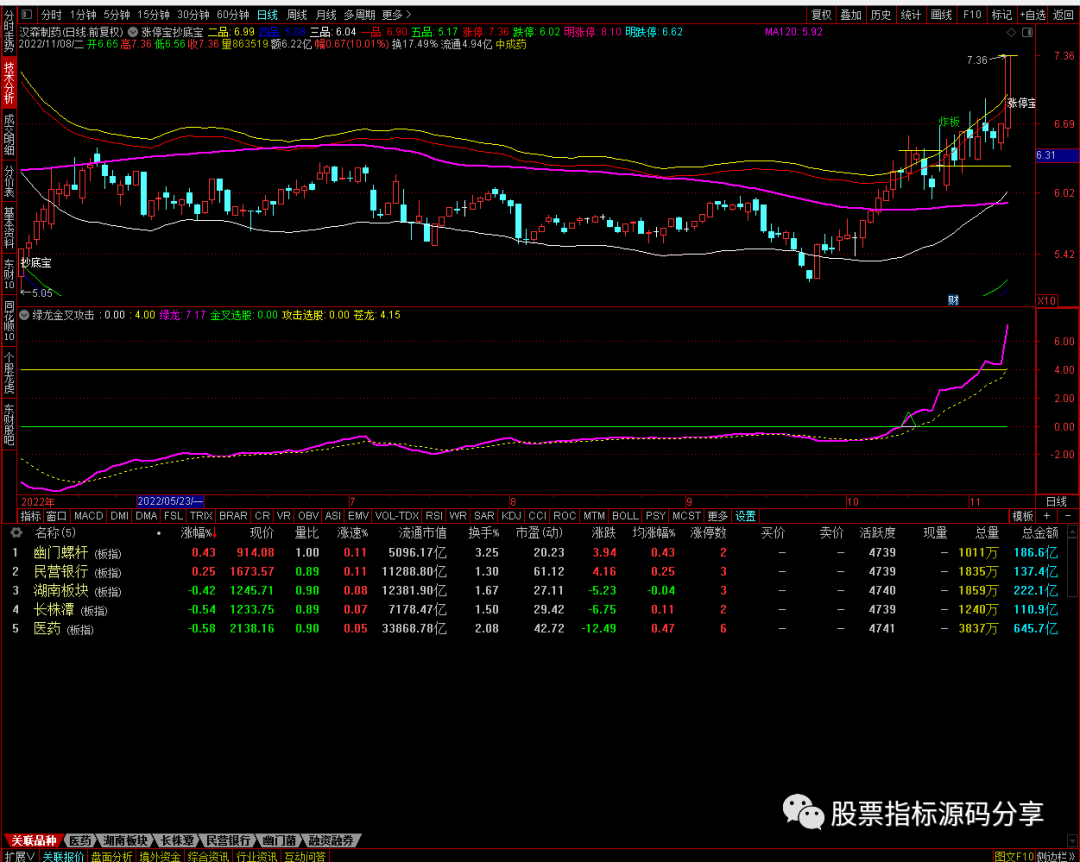Select the 民营银行 sector row

[540, 572]
